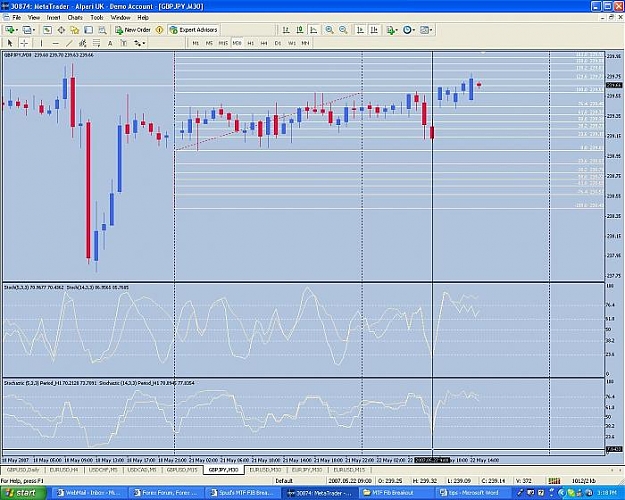
Task: Open the File menu
Action: click(16, 18)
